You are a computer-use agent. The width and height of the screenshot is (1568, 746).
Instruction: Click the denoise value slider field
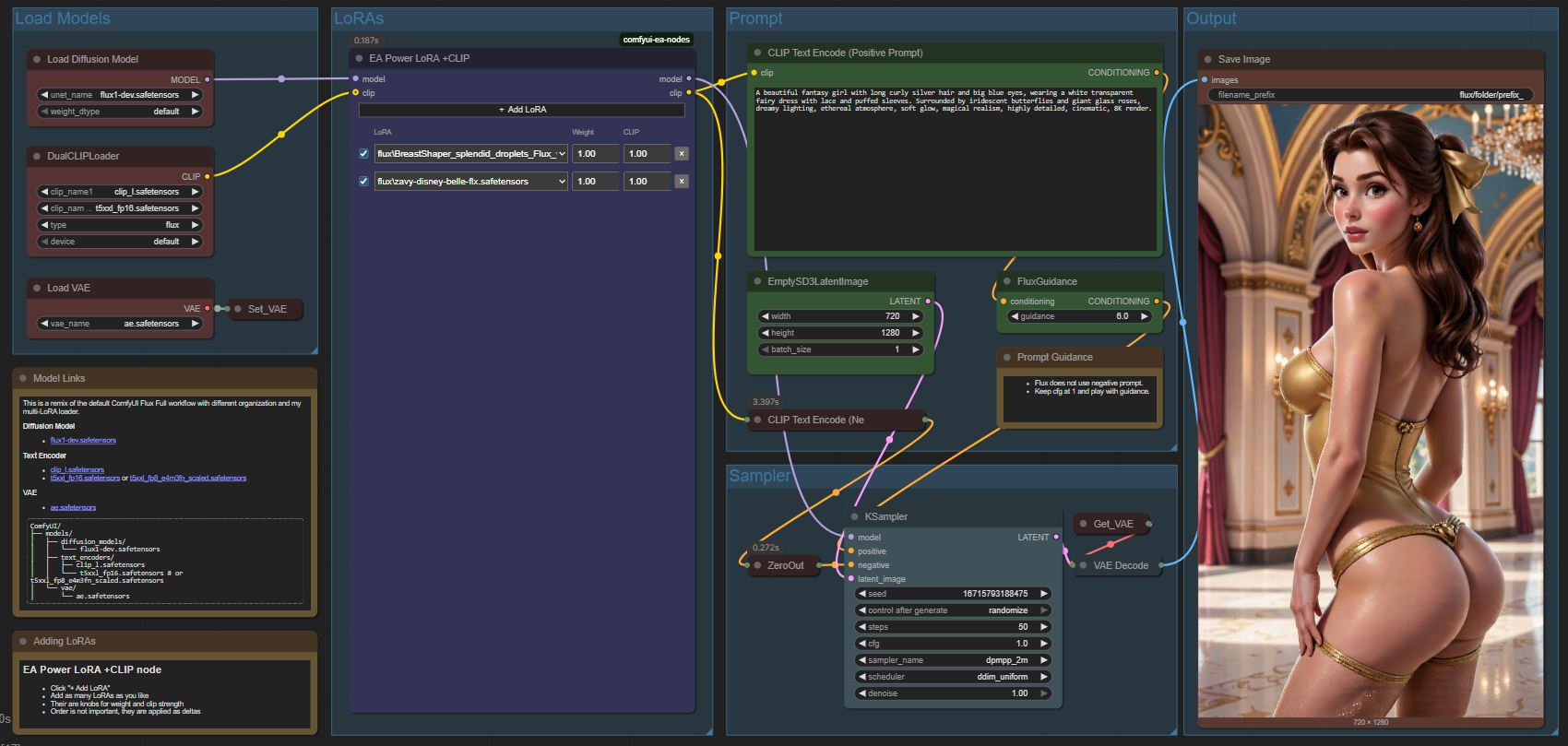[x=953, y=693]
